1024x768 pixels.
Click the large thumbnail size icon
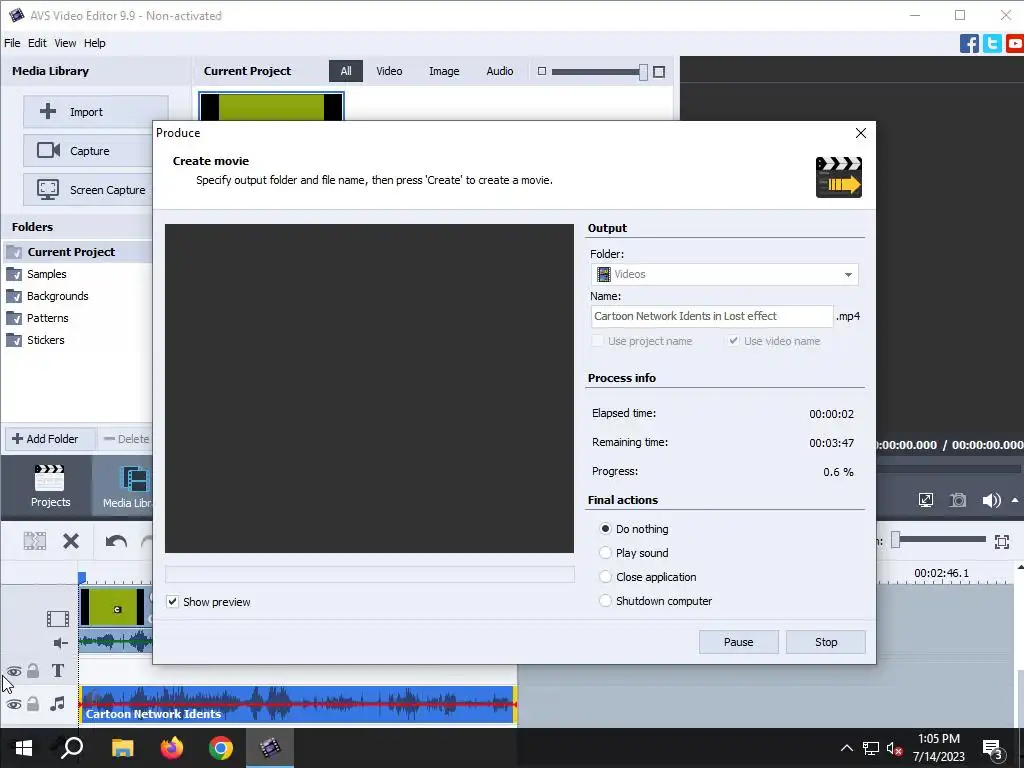[x=659, y=71]
